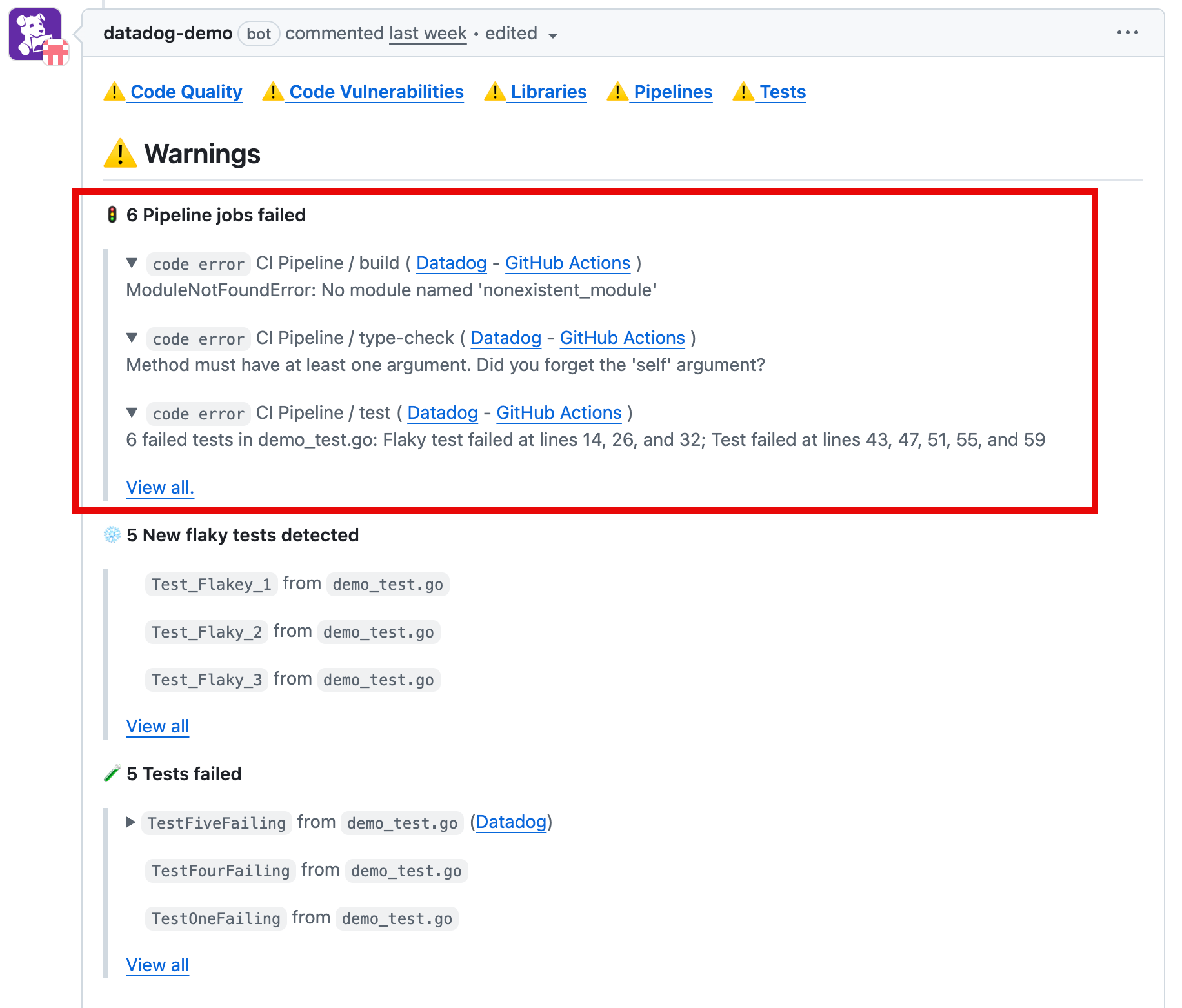Open Datadog link for build job

[x=452, y=263]
